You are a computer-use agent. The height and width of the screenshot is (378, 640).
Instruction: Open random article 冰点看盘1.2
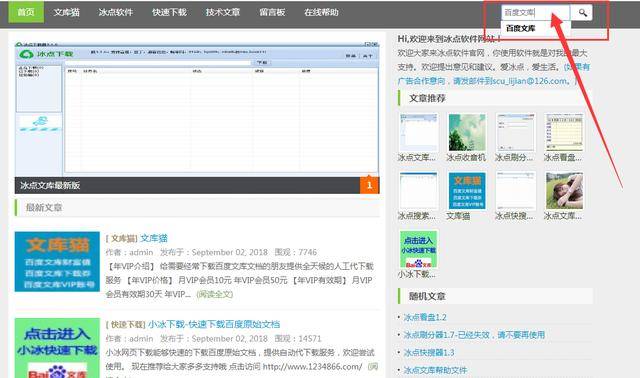[x=425, y=317]
